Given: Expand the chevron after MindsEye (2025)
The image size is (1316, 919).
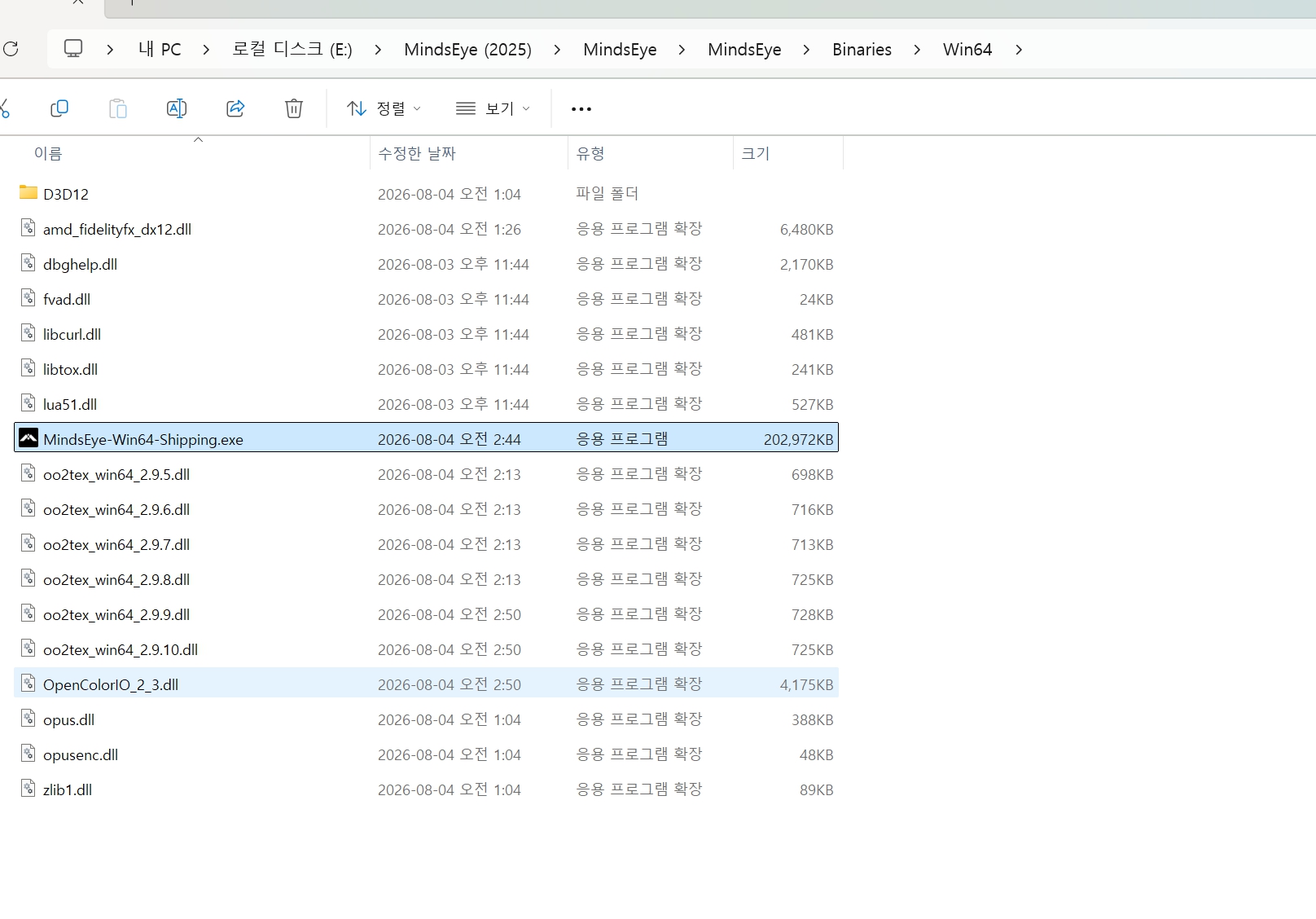Looking at the screenshot, I should point(557,50).
